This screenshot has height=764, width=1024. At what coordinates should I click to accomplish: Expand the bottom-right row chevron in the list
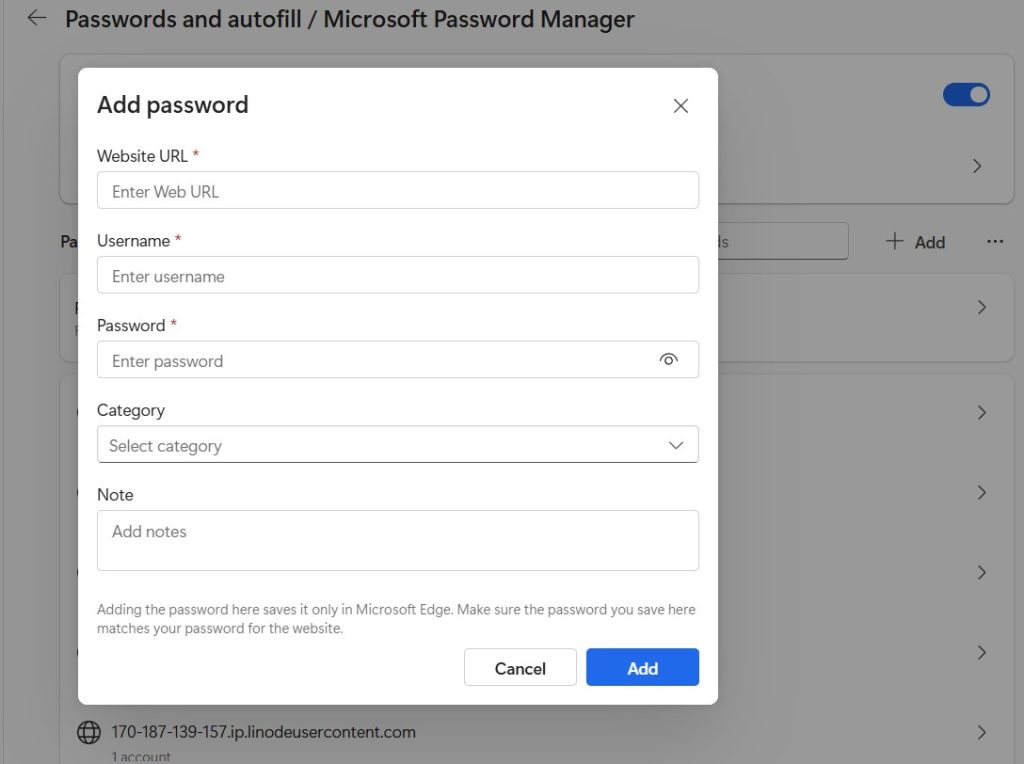(x=982, y=731)
